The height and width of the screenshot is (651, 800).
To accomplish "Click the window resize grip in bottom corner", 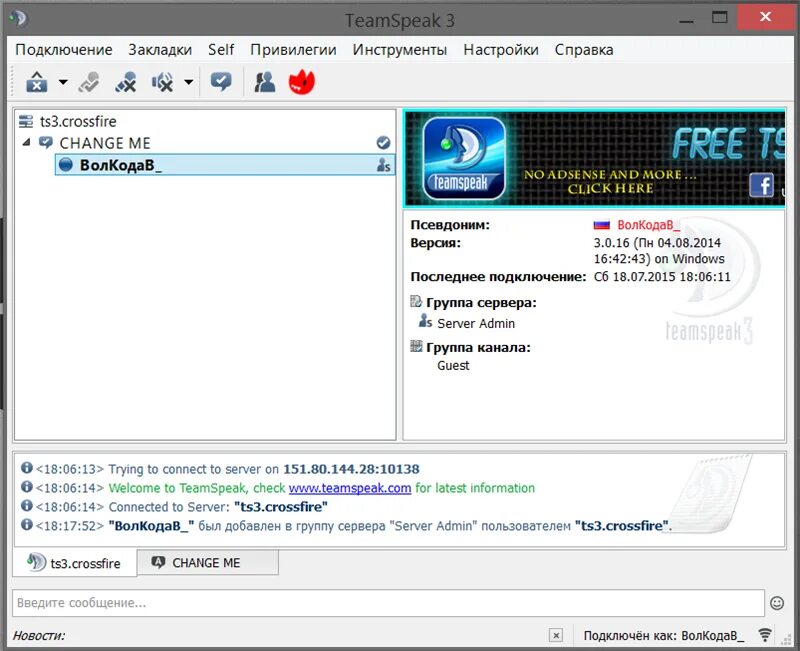I will [786, 639].
